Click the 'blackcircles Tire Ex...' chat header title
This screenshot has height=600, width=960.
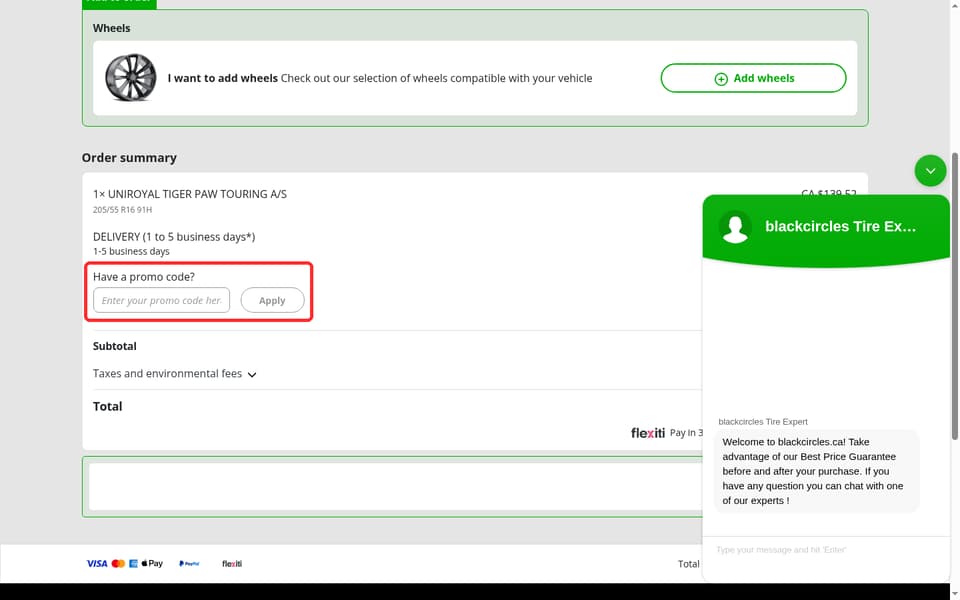[x=841, y=227]
